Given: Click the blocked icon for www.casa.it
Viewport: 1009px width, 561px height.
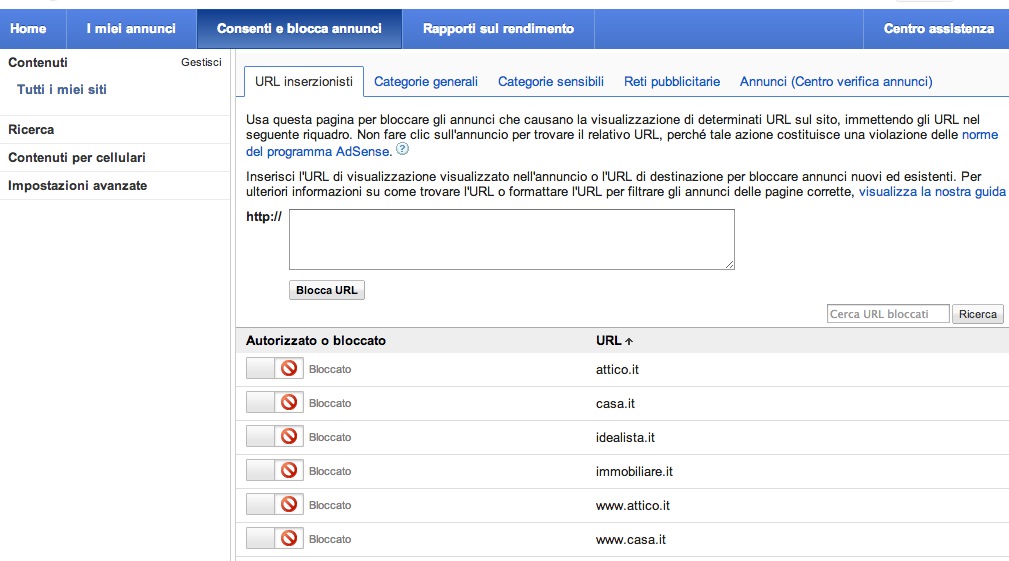Looking at the screenshot, I should pyautogui.click(x=290, y=539).
